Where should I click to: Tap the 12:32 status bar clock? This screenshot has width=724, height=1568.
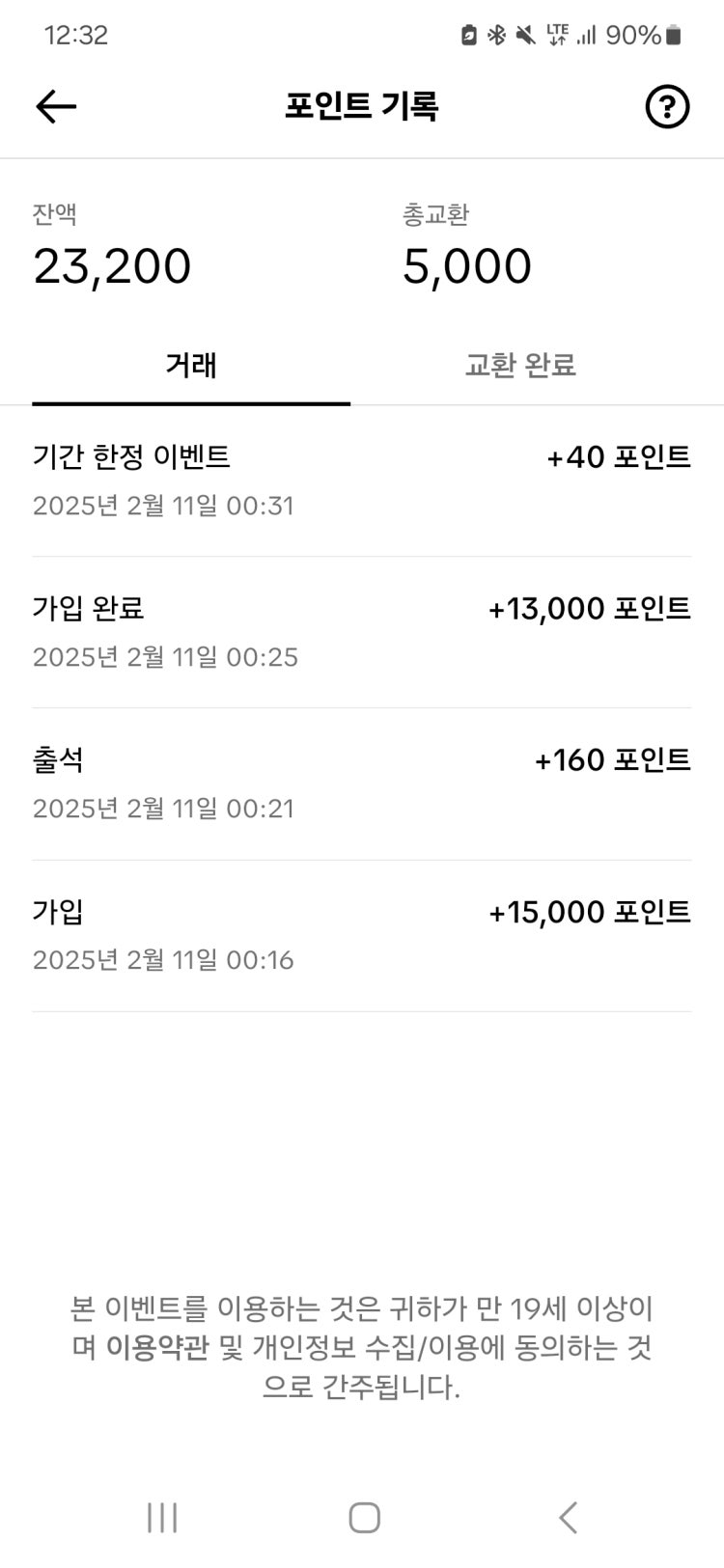coord(76,36)
